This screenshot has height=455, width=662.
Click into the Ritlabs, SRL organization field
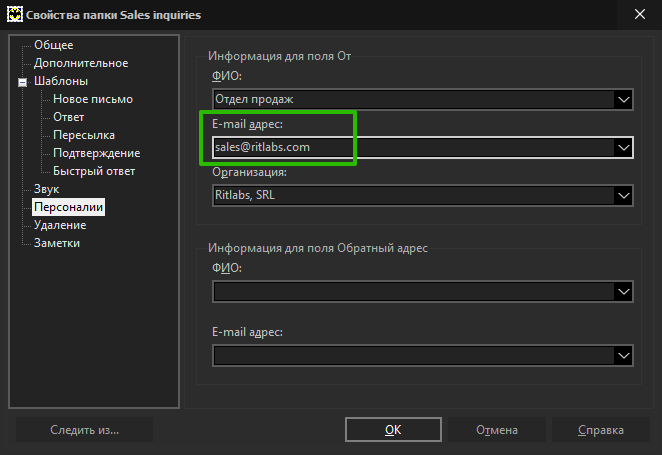point(413,195)
